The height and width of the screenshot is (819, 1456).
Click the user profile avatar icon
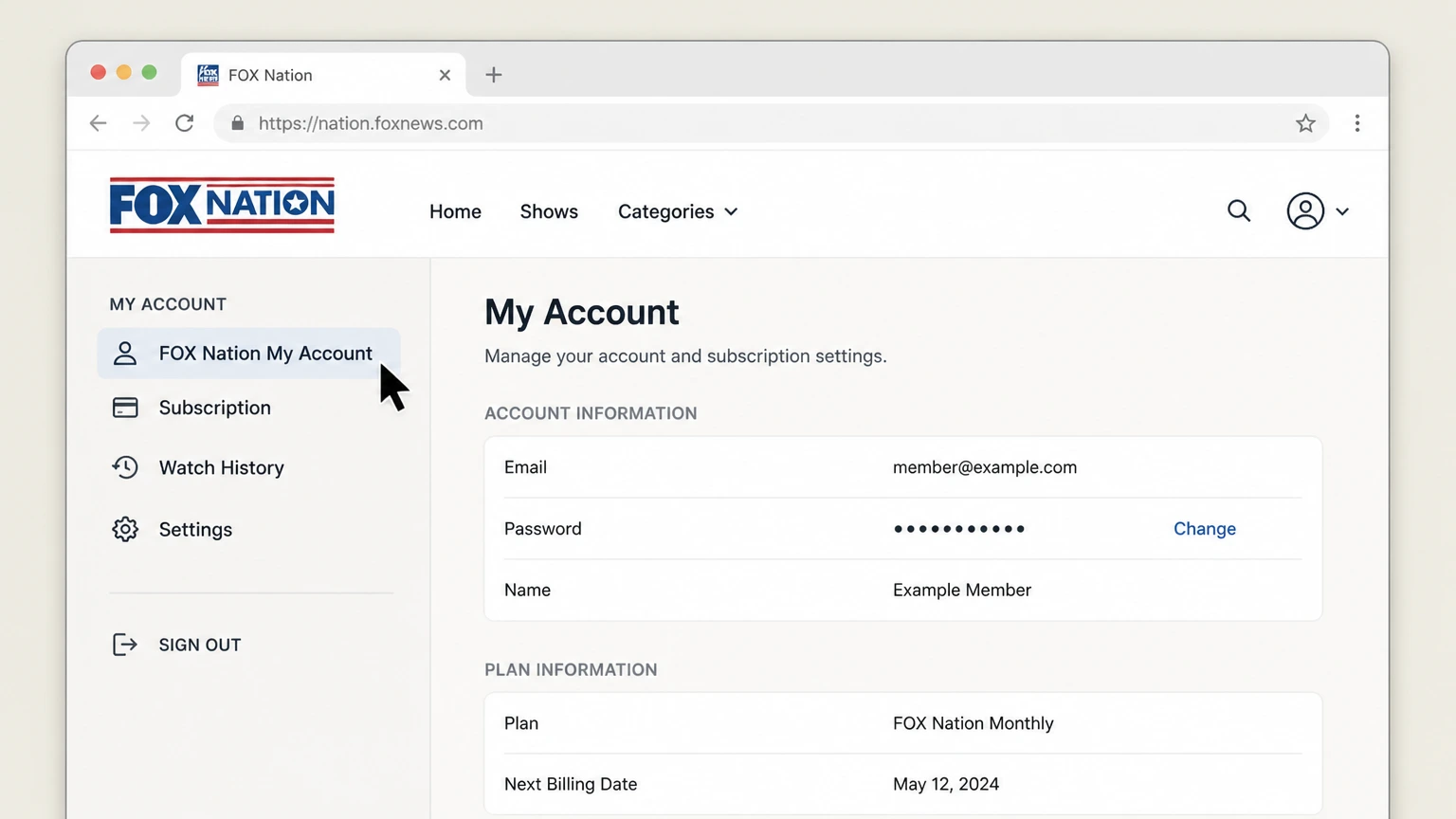coord(1305,210)
